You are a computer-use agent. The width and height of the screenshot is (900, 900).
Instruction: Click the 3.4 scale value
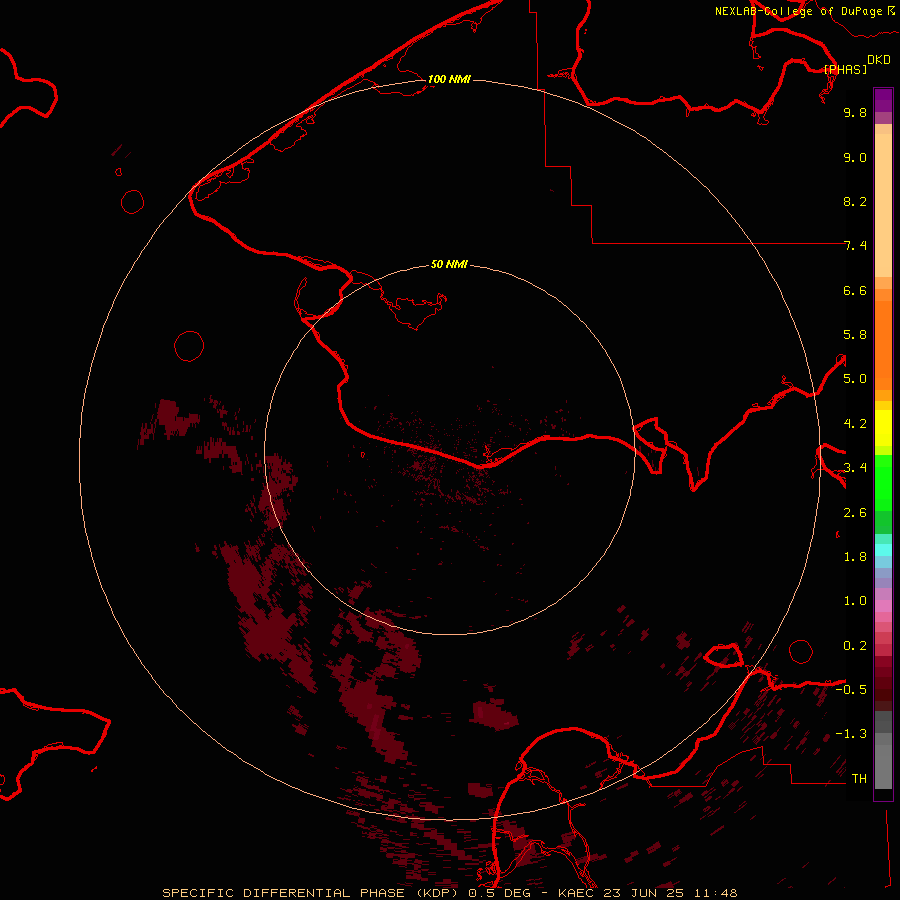(x=855, y=468)
